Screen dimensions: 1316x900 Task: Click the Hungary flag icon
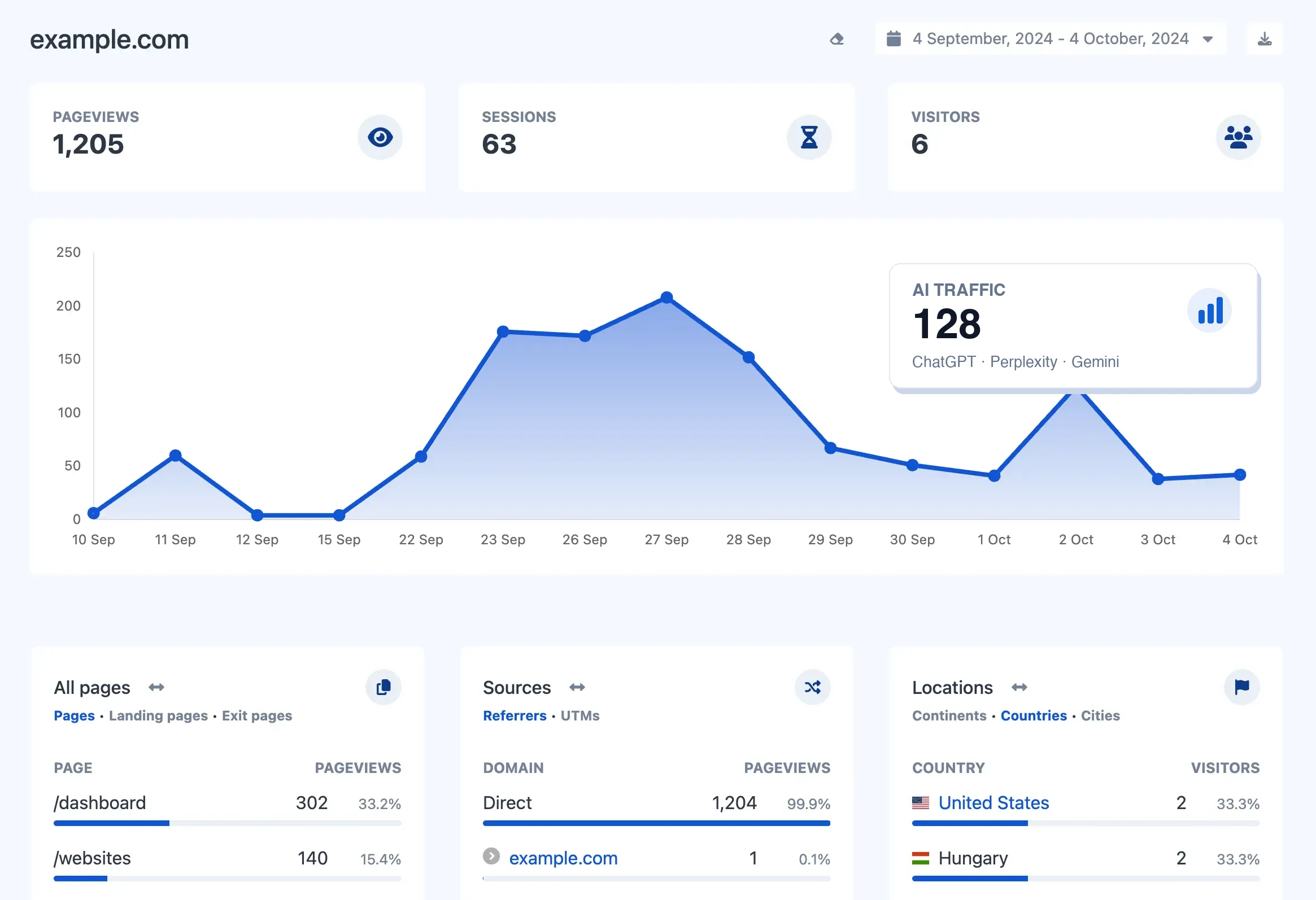click(x=921, y=858)
